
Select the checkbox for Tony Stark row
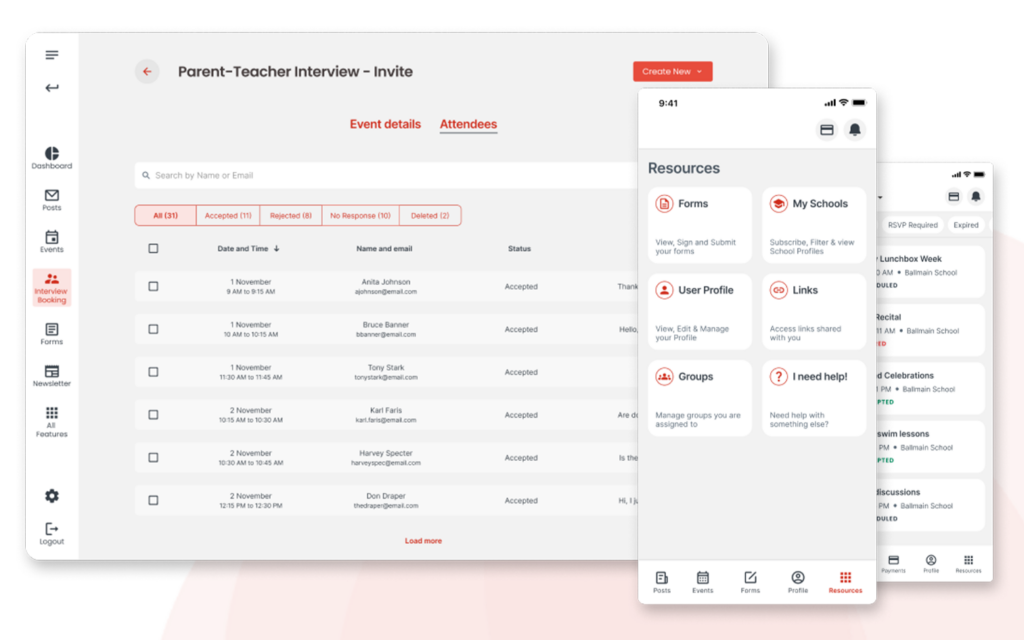tap(153, 372)
